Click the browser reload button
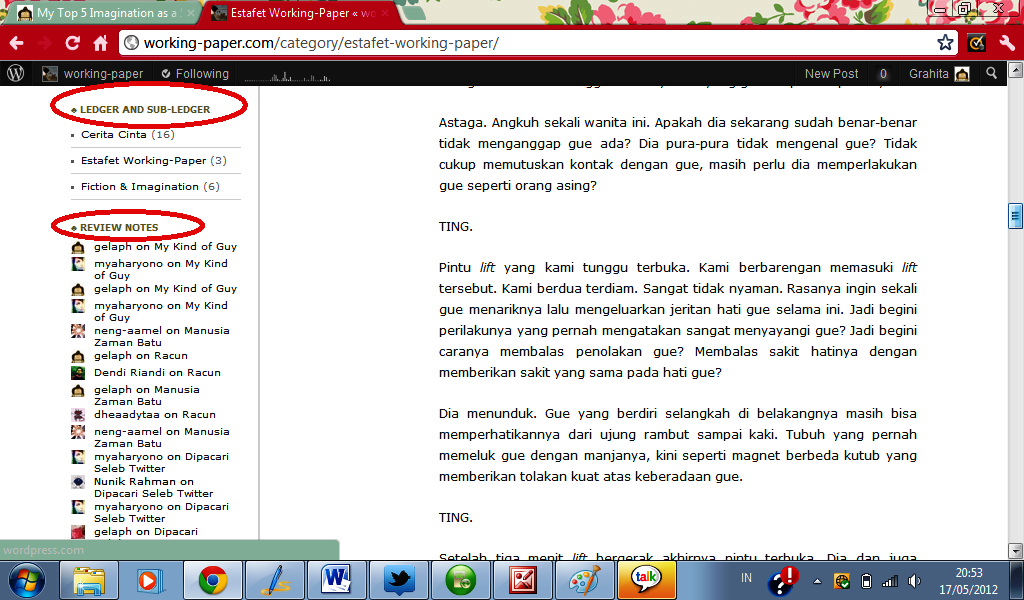 tap(72, 43)
